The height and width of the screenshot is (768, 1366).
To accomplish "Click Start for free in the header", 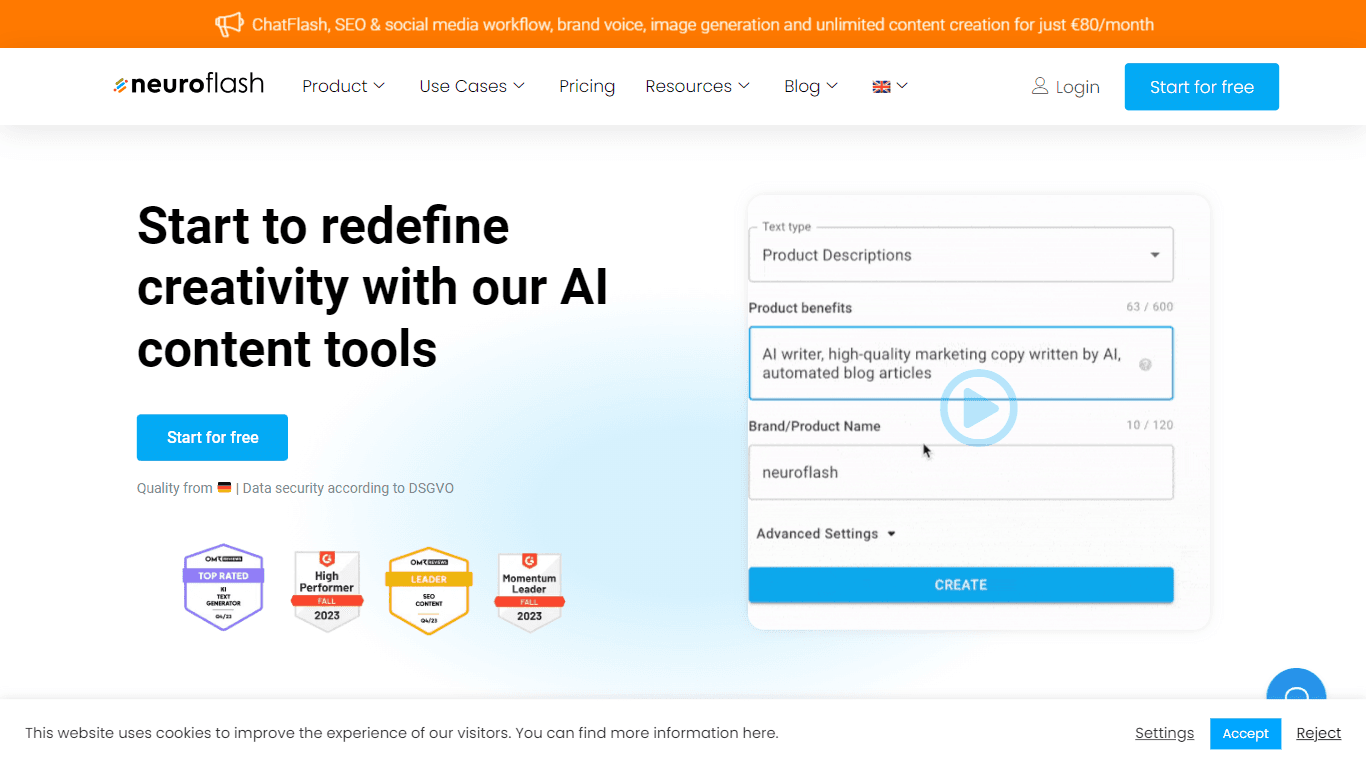I will pos(1202,87).
